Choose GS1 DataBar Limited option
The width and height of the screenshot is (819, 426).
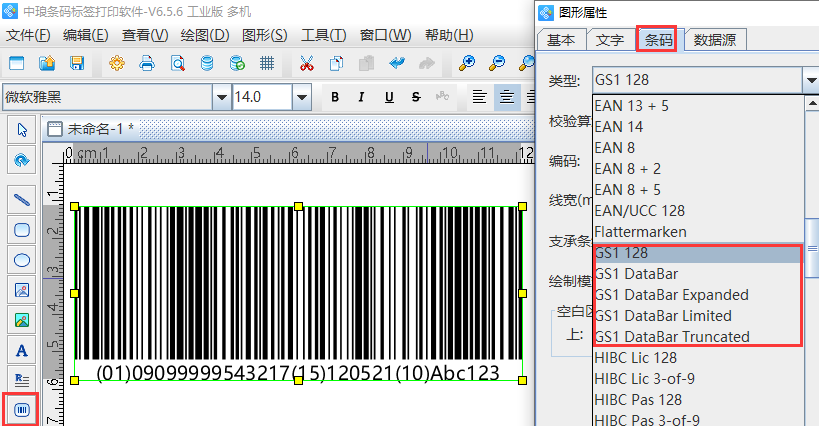698,316
